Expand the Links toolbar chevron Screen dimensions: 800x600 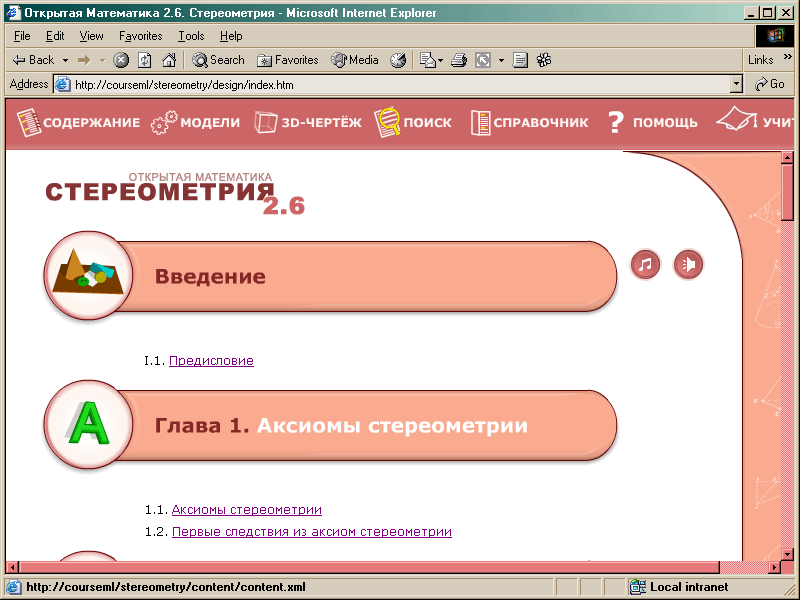click(787, 56)
